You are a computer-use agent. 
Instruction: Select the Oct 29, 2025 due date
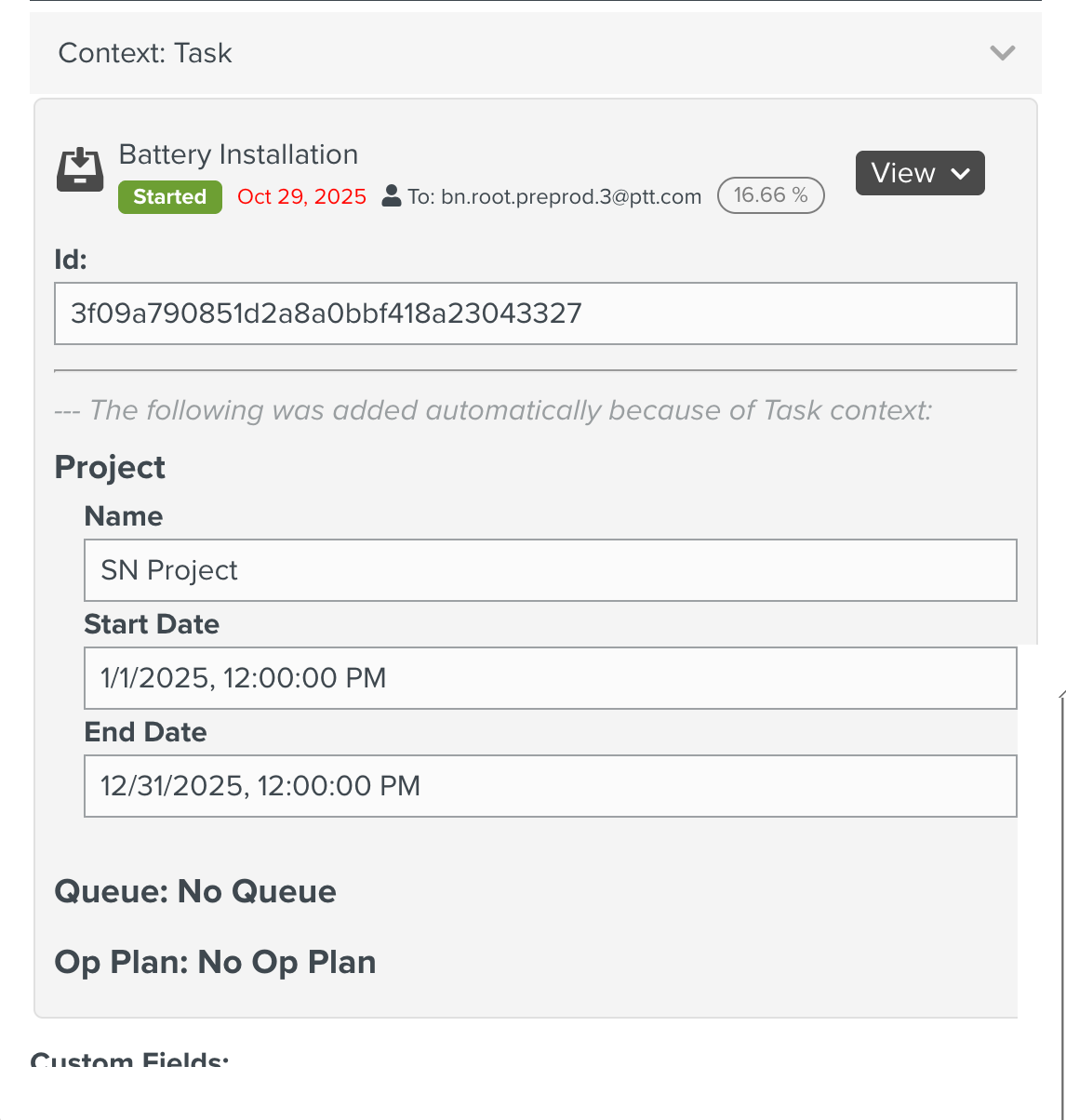[x=301, y=197]
